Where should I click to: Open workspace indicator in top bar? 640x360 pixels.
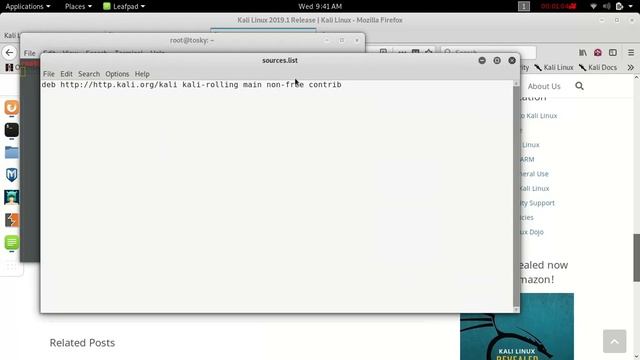(524, 6)
